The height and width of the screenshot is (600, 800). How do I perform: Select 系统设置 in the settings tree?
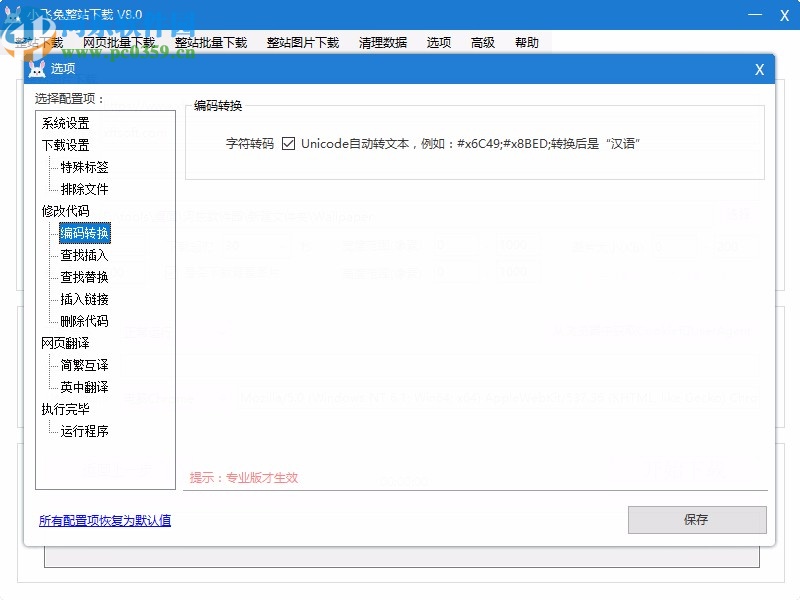click(x=65, y=123)
